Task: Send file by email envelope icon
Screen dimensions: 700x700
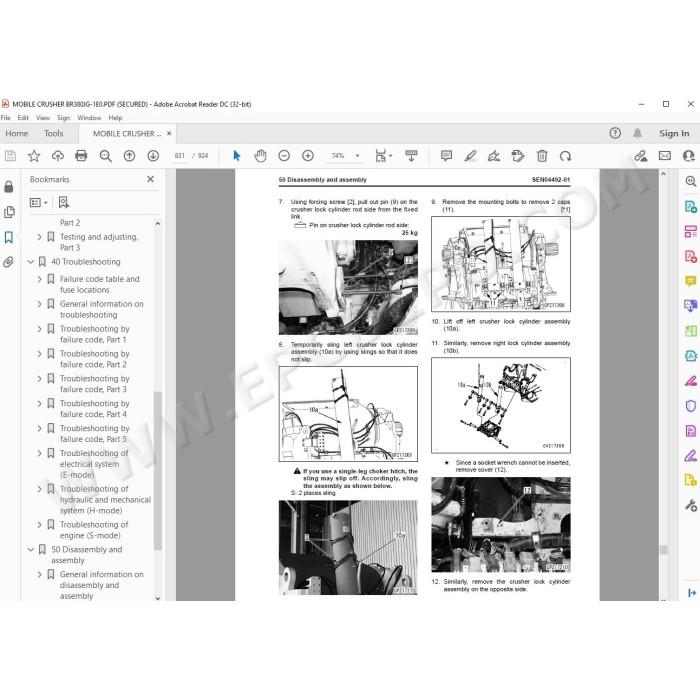Action: [x=665, y=156]
